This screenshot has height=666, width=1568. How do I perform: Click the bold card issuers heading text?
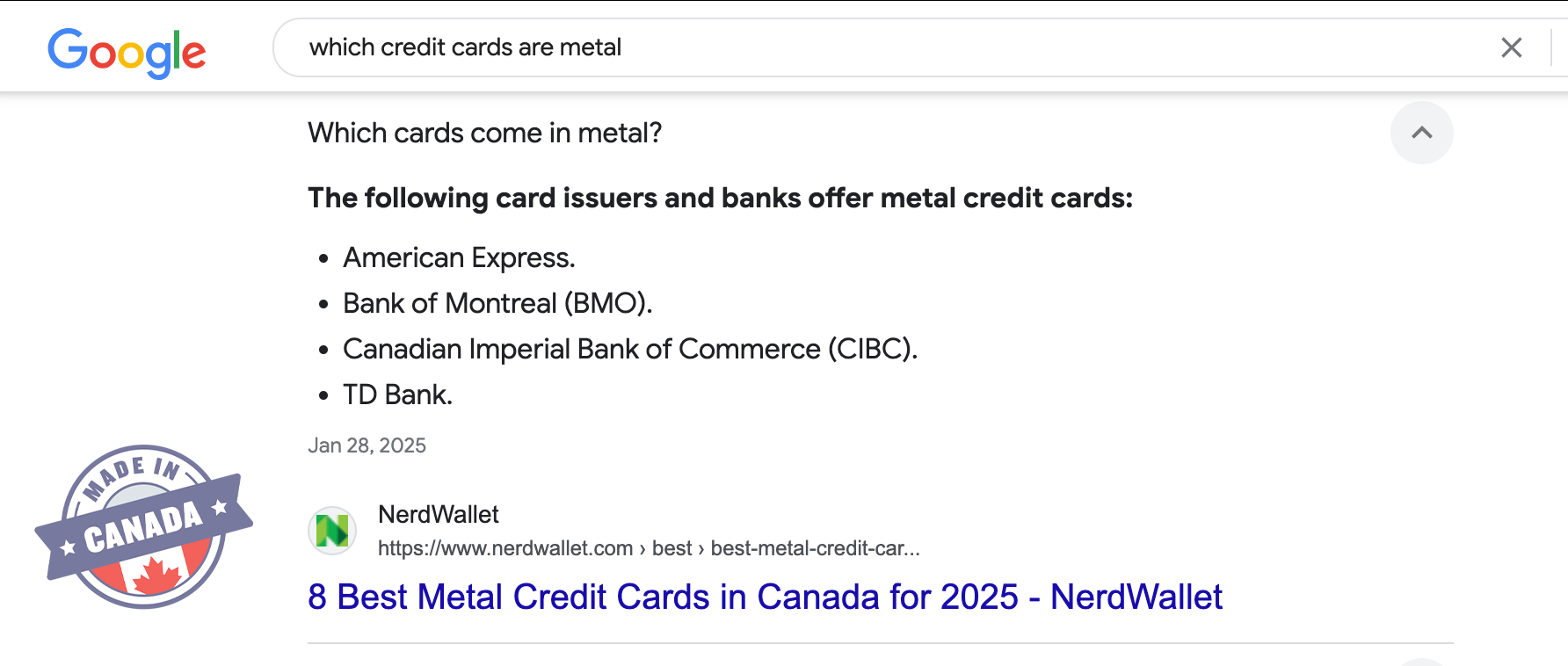tap(720, 198)
